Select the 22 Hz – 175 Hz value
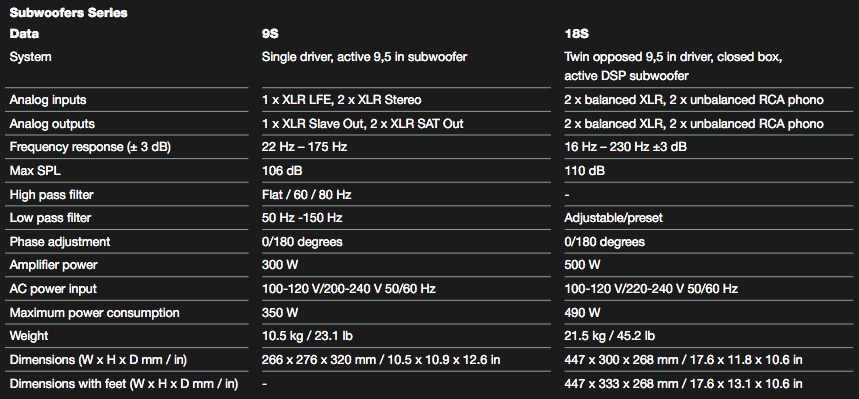The height and width of the screenshot is (399, 859). click(x=305, y=147)
